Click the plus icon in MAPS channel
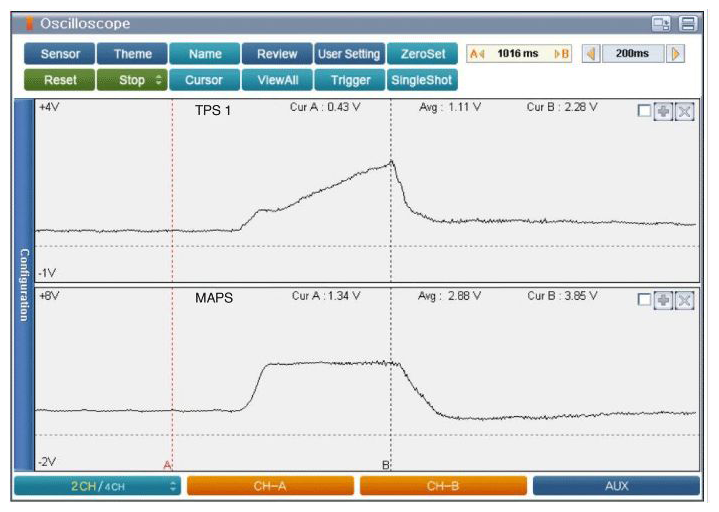This screenshot has width=719, height=512. [663, 301]
